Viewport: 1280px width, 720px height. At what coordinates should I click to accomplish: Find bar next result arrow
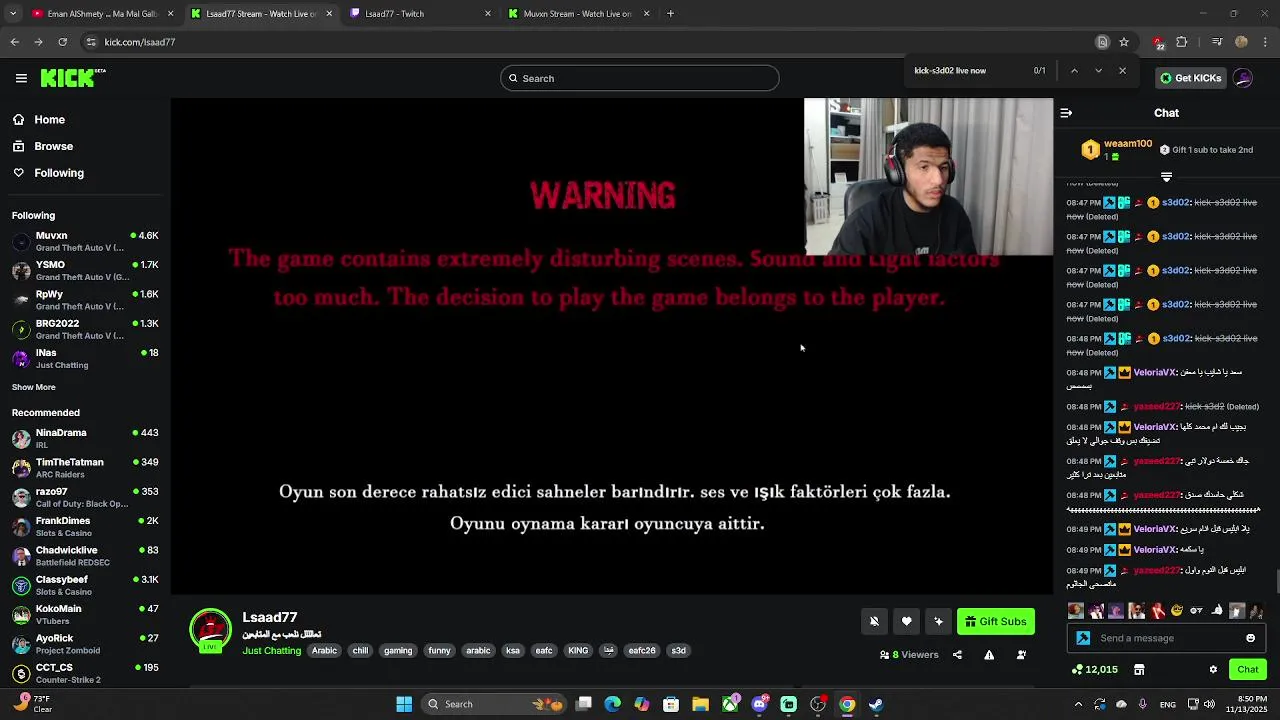click(x=1098, y=71)
